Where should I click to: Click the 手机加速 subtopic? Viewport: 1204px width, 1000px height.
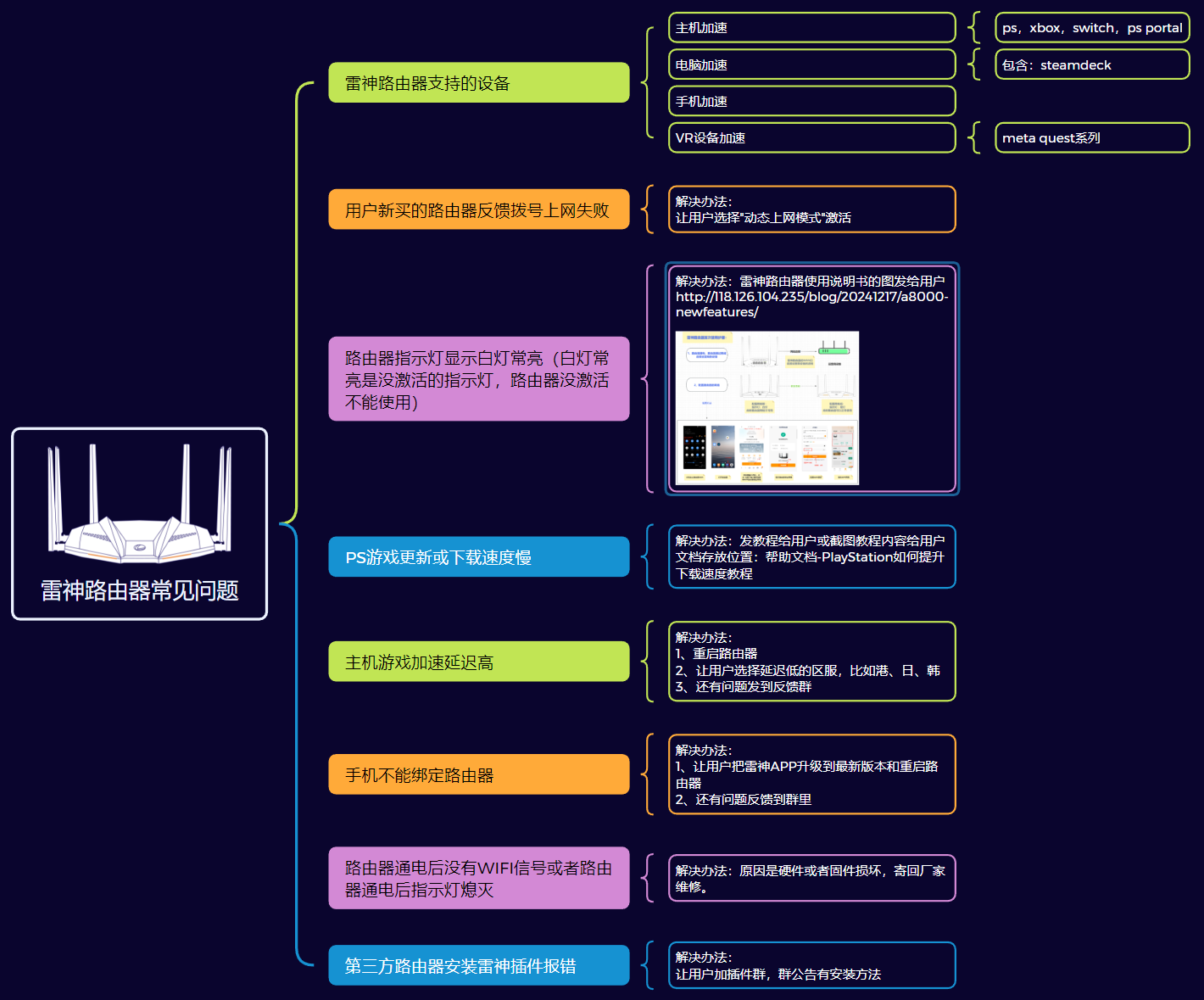tap(812, 101)
